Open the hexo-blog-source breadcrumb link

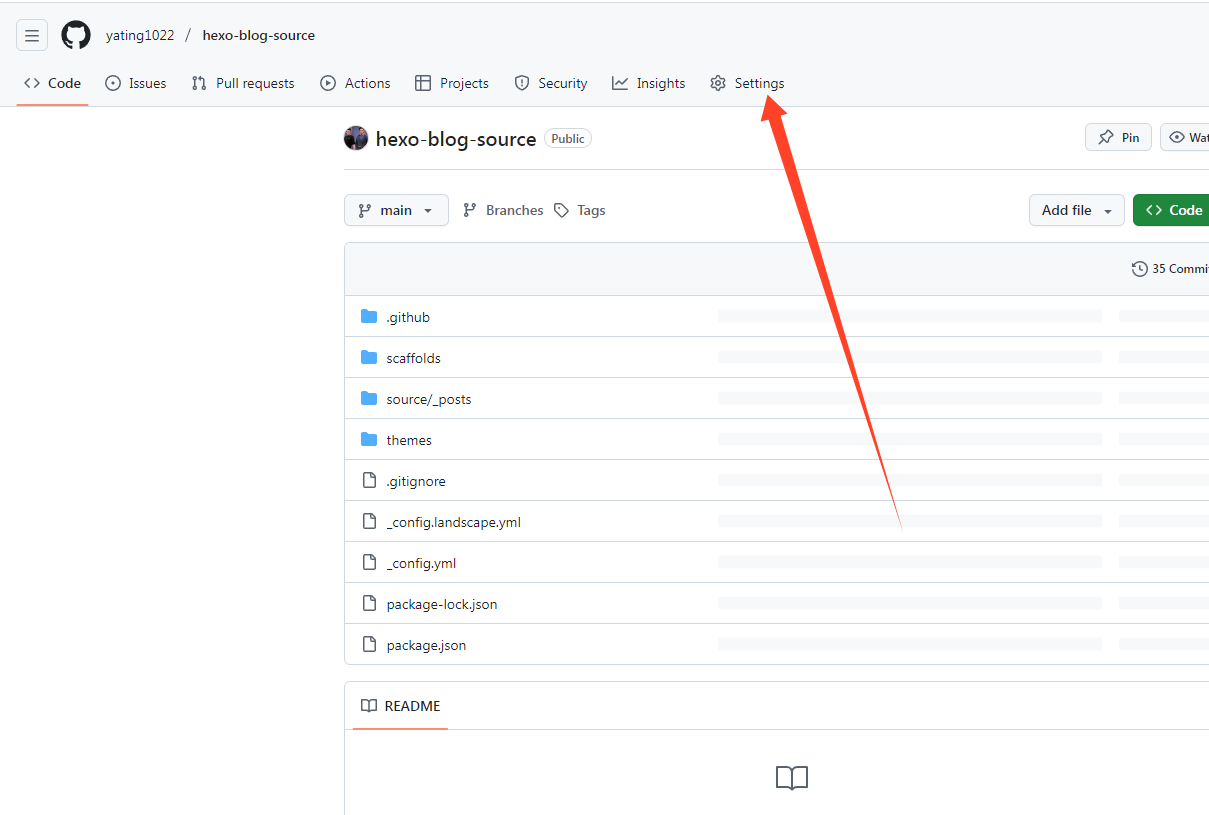pyautogui.click(x=258, y=35)
